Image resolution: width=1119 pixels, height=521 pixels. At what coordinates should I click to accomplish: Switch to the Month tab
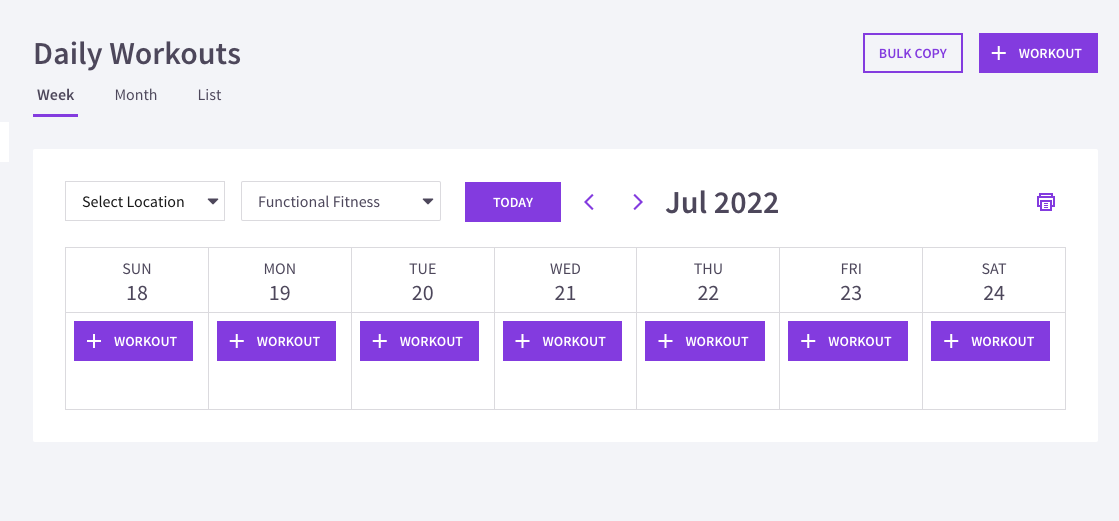click(x=136, y=95)
